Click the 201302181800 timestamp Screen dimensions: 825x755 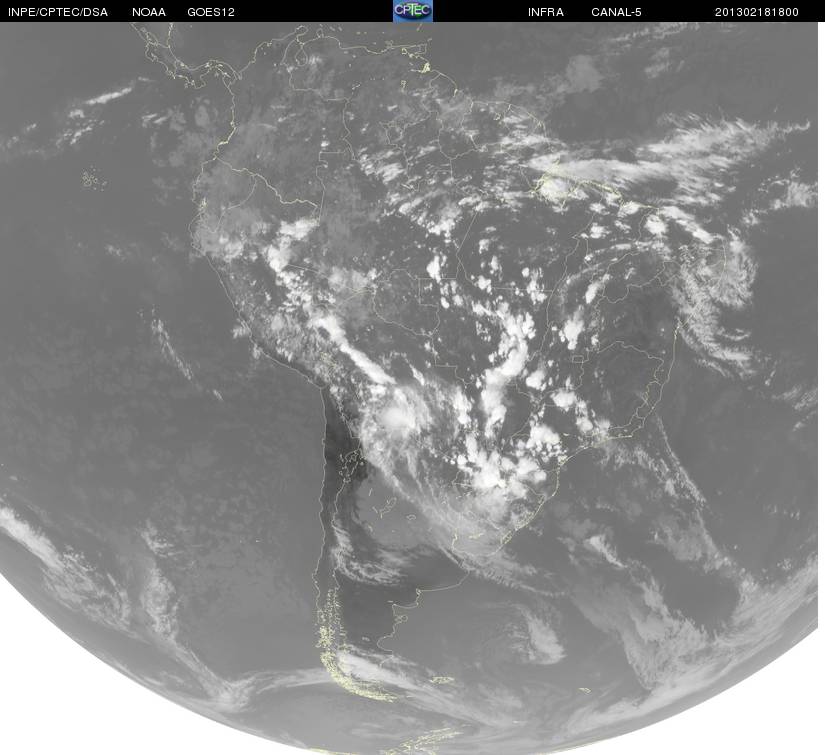coord(757,12)
